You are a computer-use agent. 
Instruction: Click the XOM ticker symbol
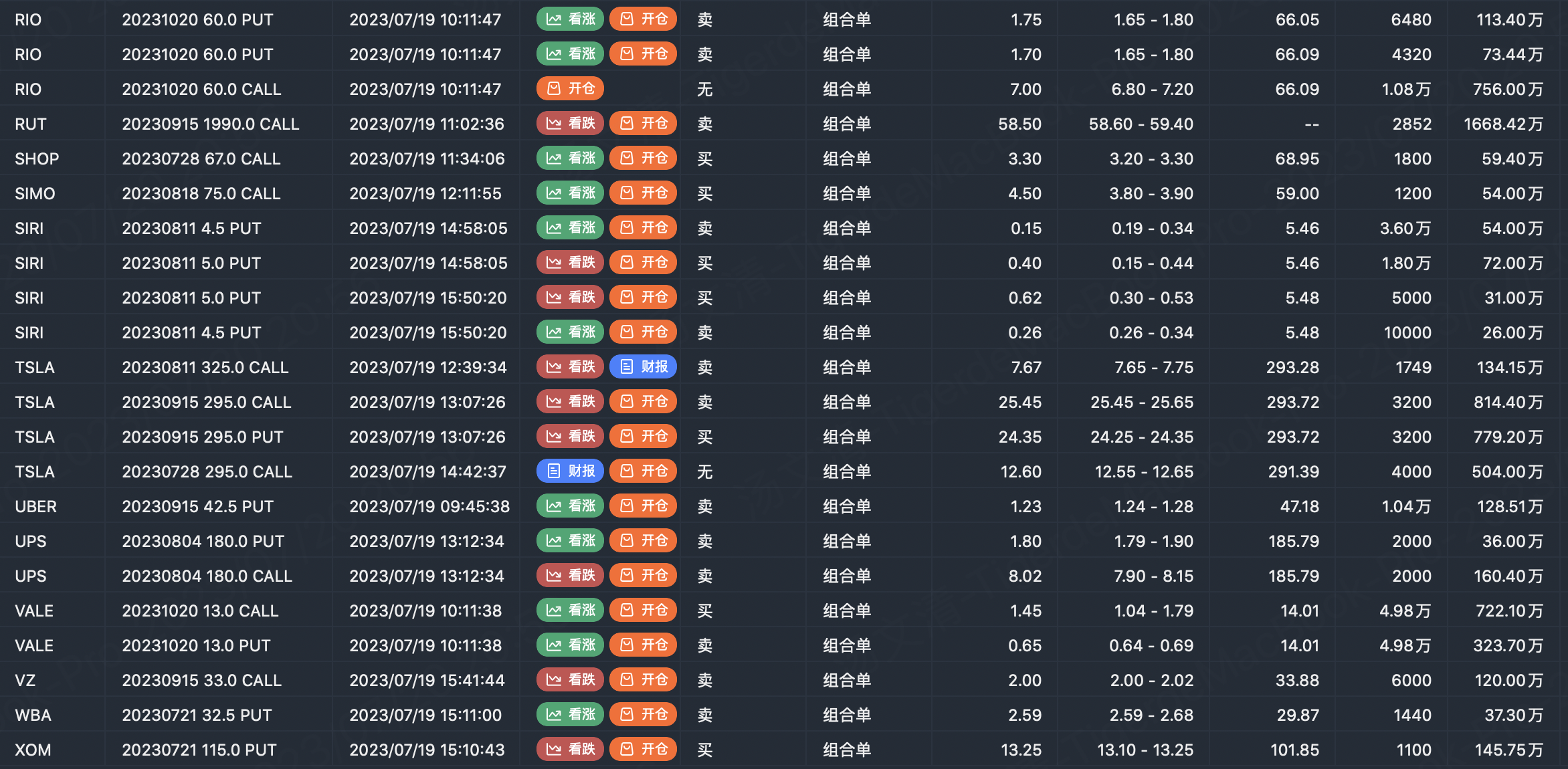[x=33, y=750]
